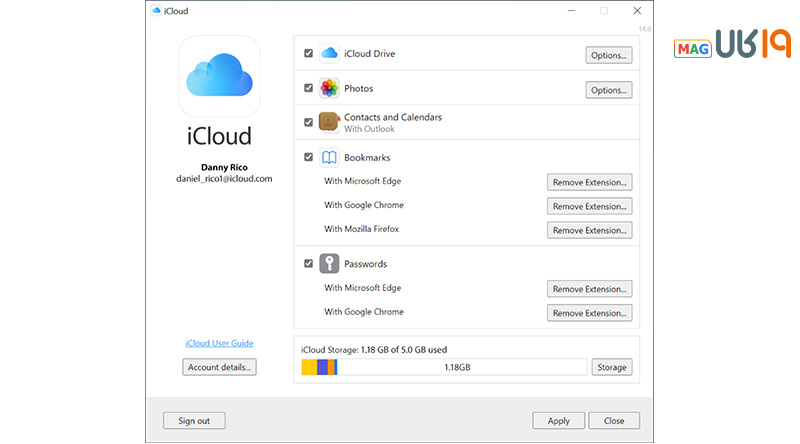This screenshot has width=800, height=444.
Task: Open iCloud Drive Options
Action: (608, 55)
